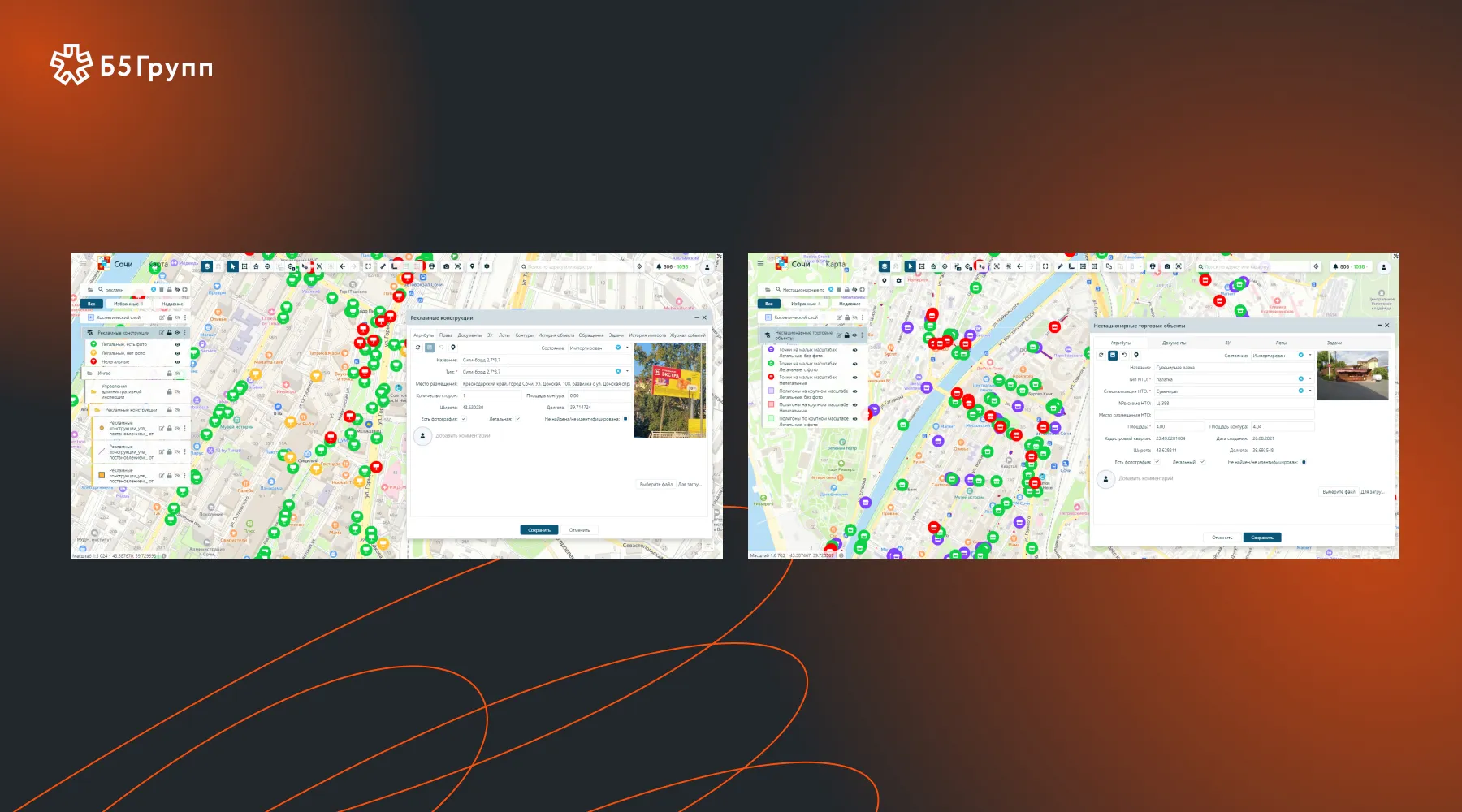Screen dimensions: 1462x812
Task: Click notification bell showing 806 in left map
Action: [x=660, y=266]
